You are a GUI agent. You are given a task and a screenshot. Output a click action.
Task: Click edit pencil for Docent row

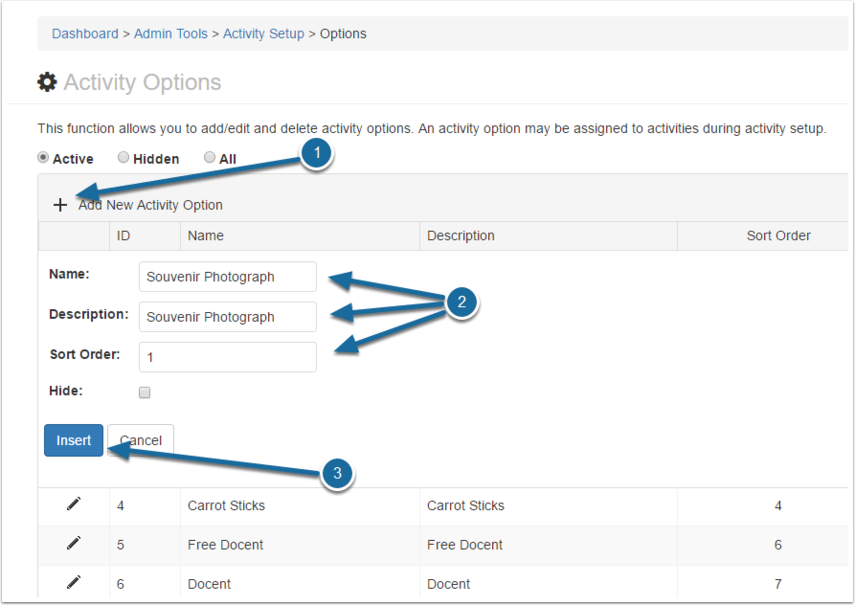click(x=74, y=583)
